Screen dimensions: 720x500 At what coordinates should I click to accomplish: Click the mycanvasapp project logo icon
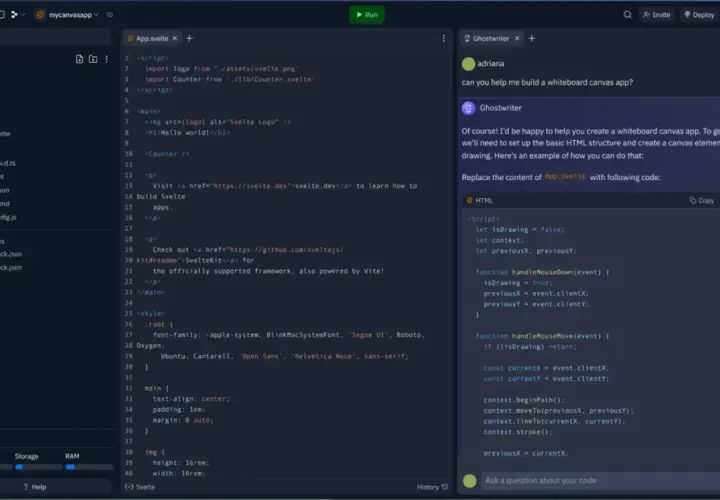[x=40, y=15]
